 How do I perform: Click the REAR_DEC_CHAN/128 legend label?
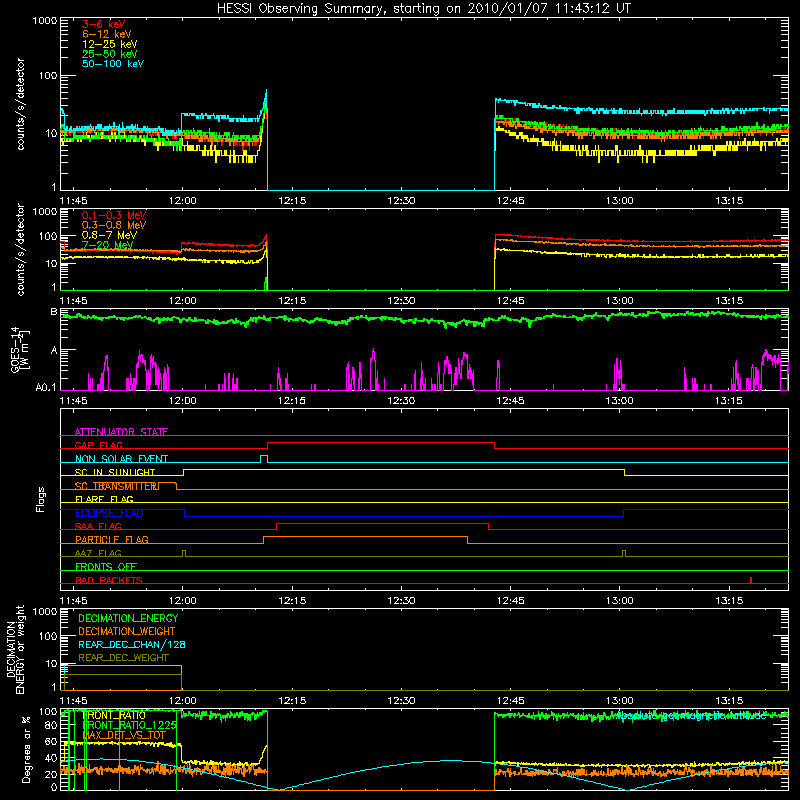132,644
